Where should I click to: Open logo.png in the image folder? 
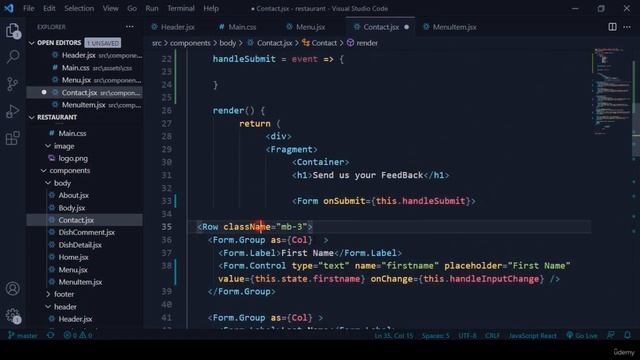tap(85, 158)
